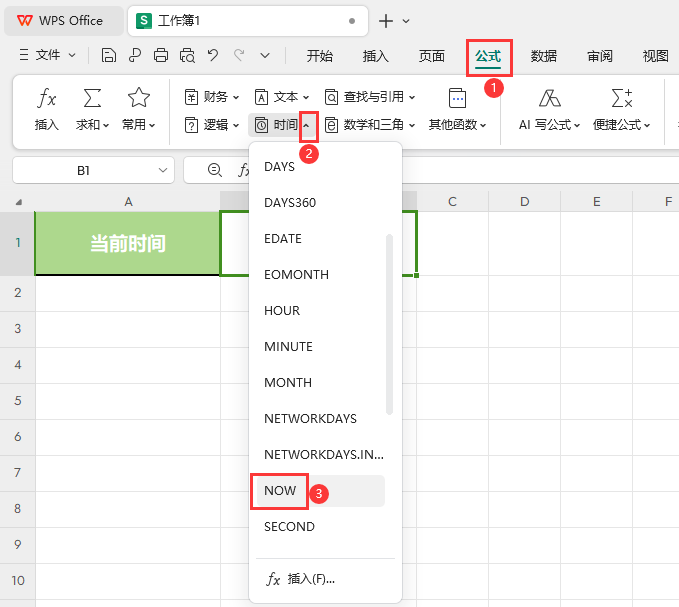Open the 文件 menu

click(x=48, y=55)
